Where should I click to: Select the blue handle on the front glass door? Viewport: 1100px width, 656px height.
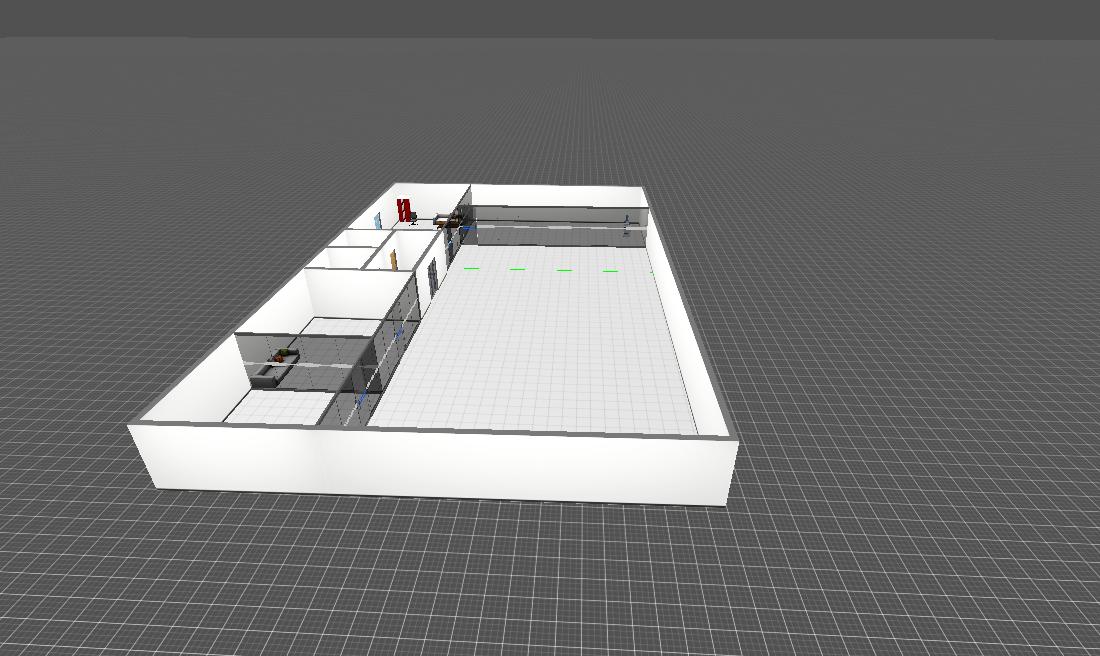(362, 398)
